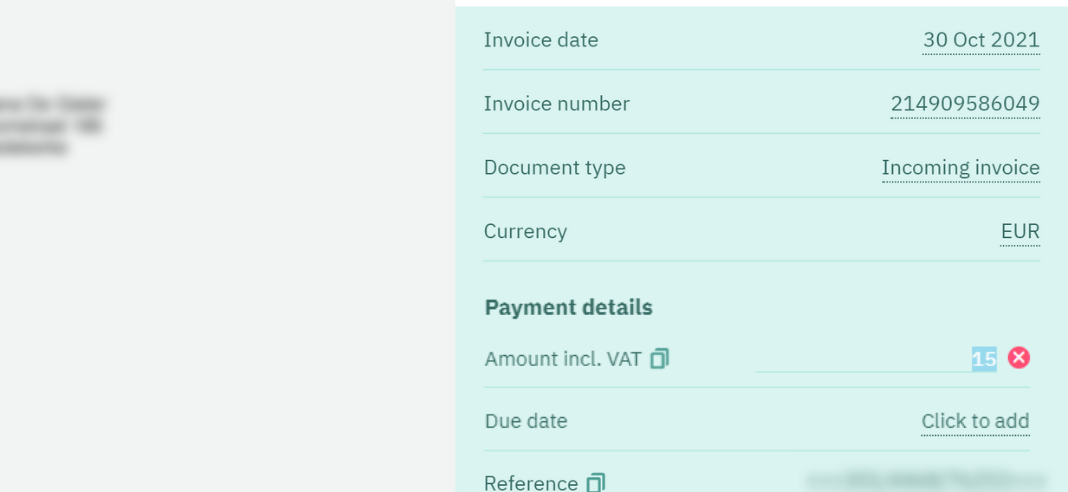1068x492 pixels.
Task: Click the copy icon next to Reference
Action: 596,483
